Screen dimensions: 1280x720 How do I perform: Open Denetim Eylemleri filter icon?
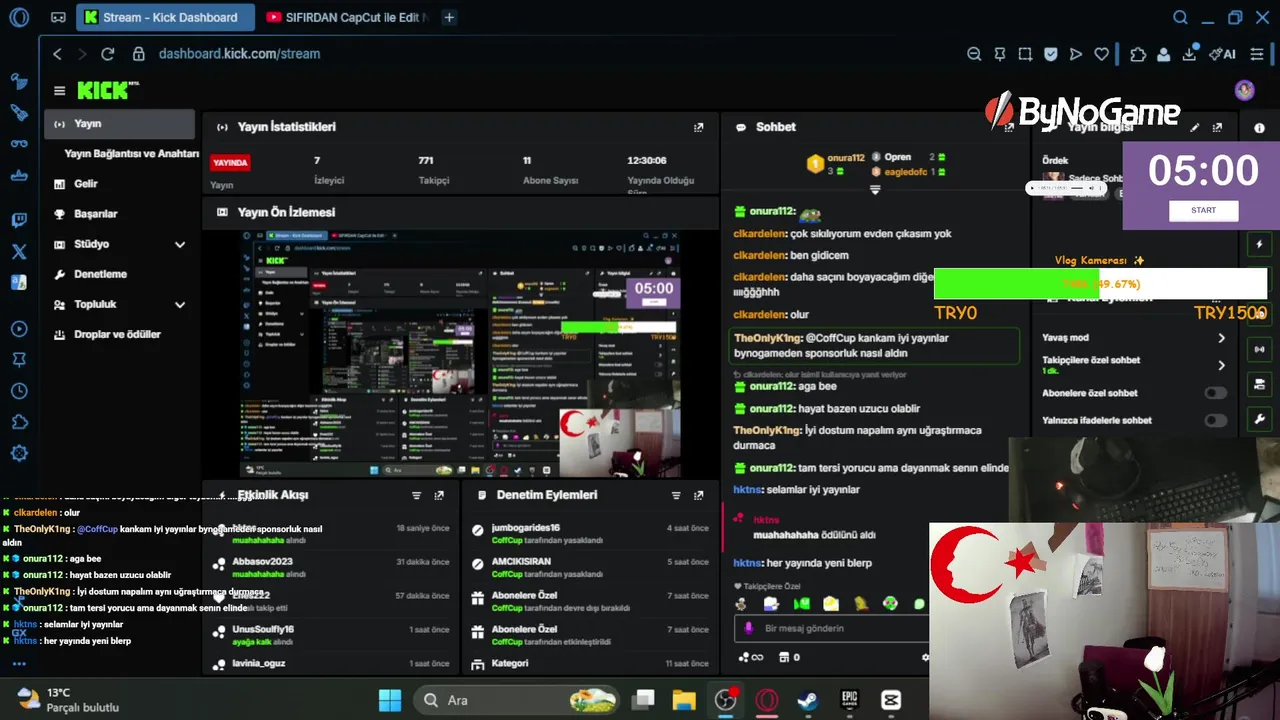click(676, 495)
